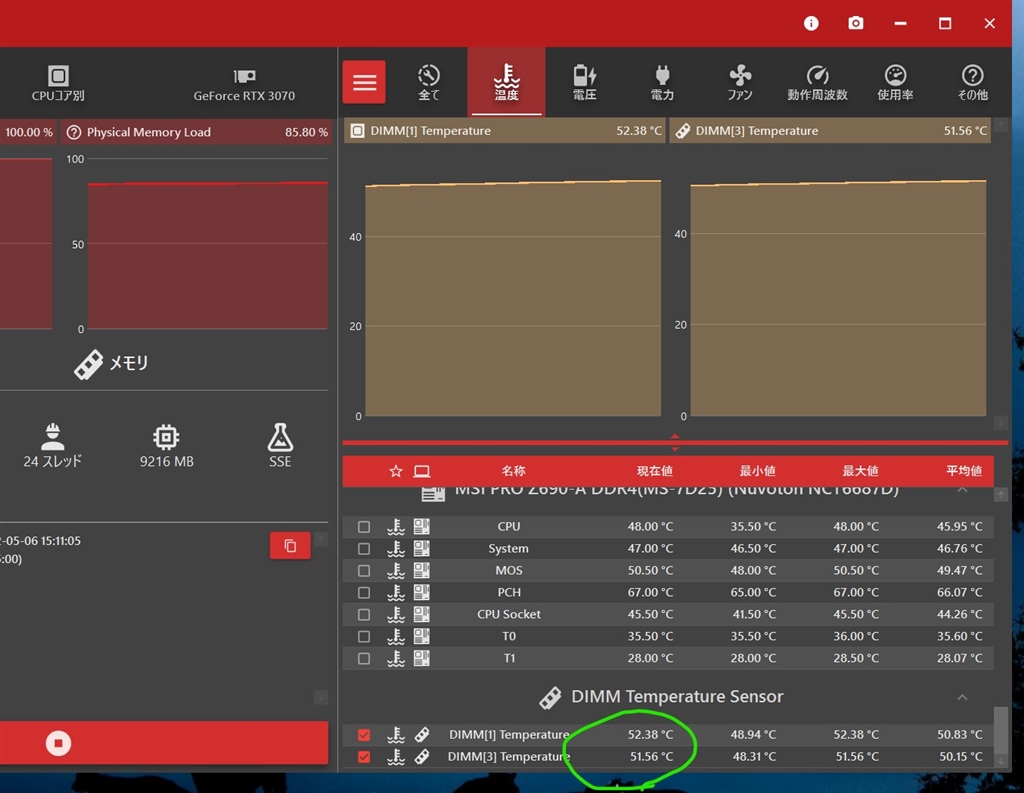Click the DIMM[3] Temperature graph header
The width and height of the screenshot is (1024, 793).
point(830,131)
